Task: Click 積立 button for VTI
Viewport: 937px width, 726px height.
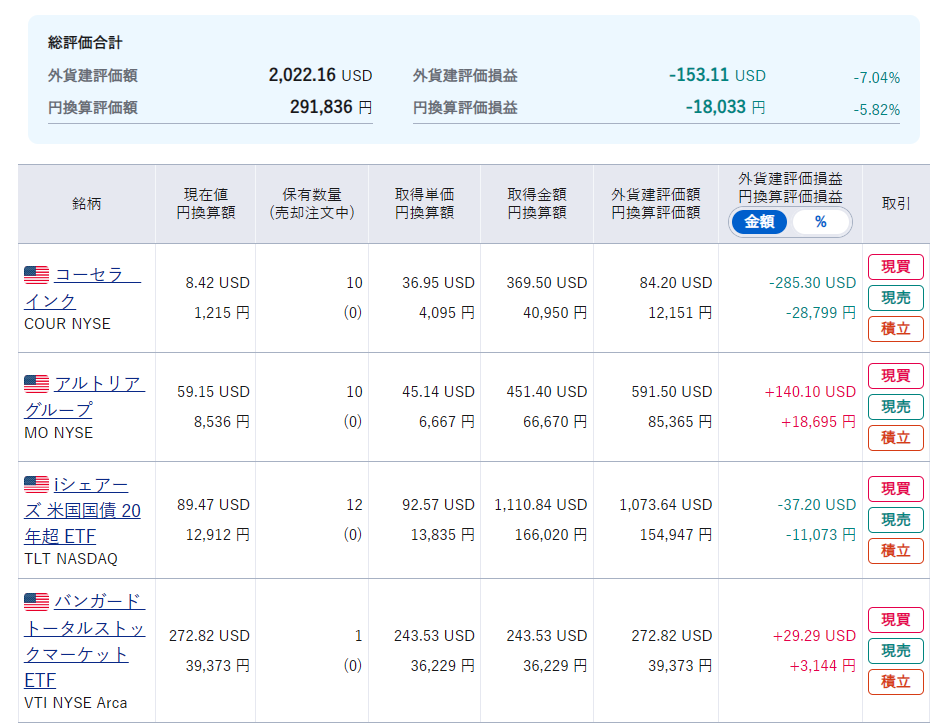Action: tap(896, 682)
